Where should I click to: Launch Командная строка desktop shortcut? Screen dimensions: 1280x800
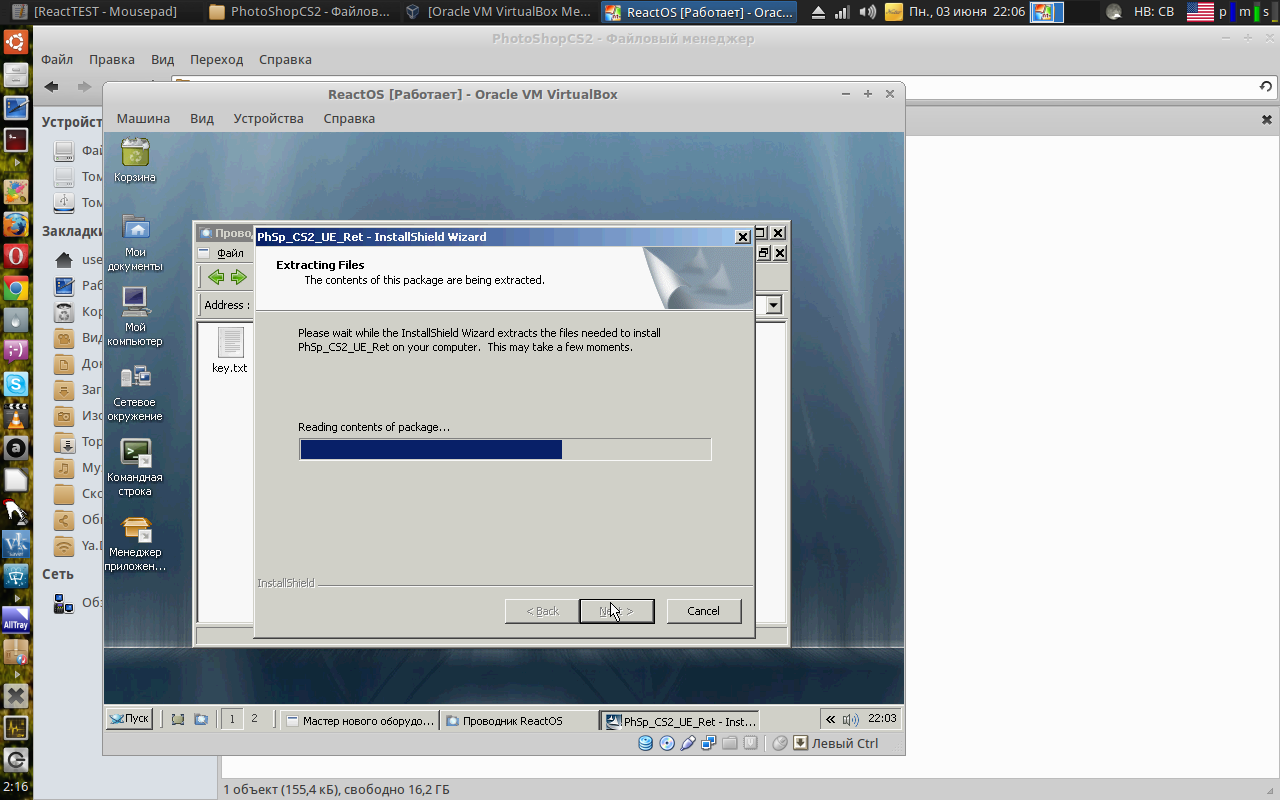[x=135, y=467]
